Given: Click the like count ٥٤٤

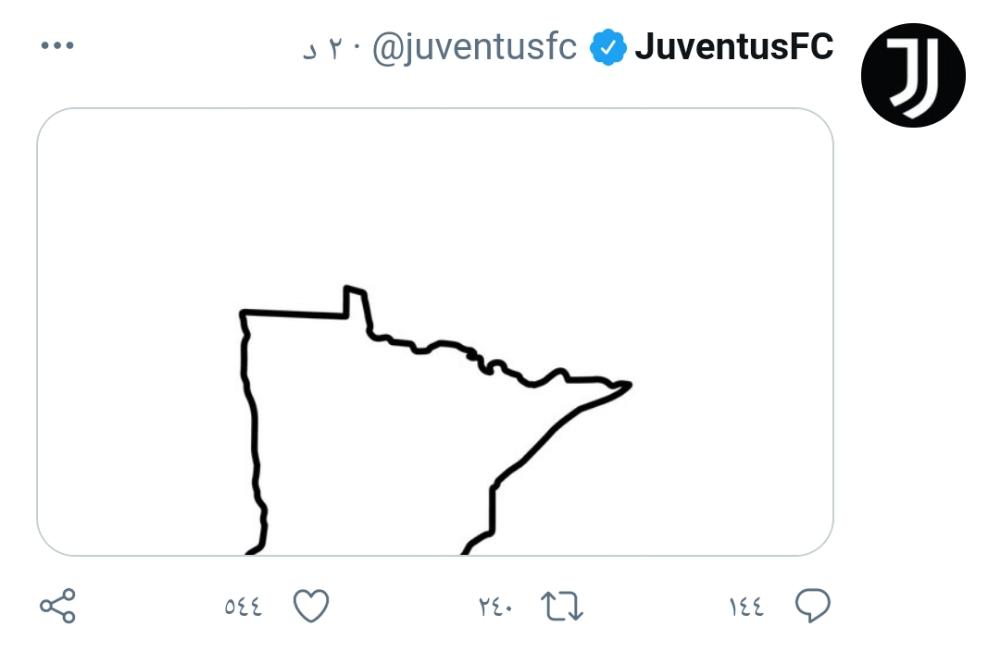Looking at the screenshot, I should point(243,606).
